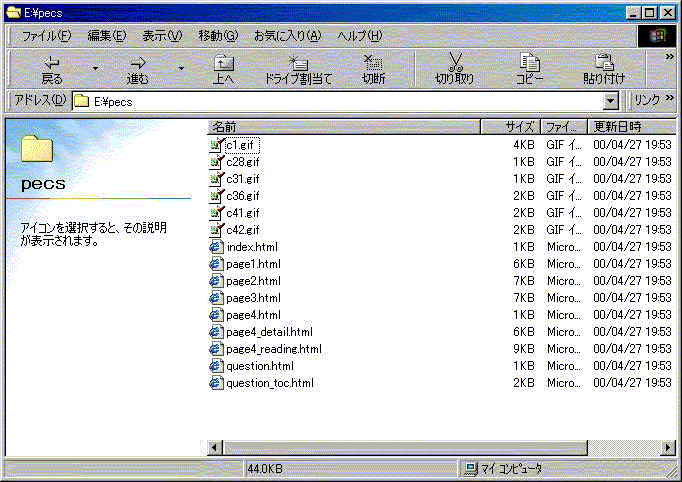Sort by the ファイ... type column header
This screenshot has width=682, height=482.
point(564,127)
